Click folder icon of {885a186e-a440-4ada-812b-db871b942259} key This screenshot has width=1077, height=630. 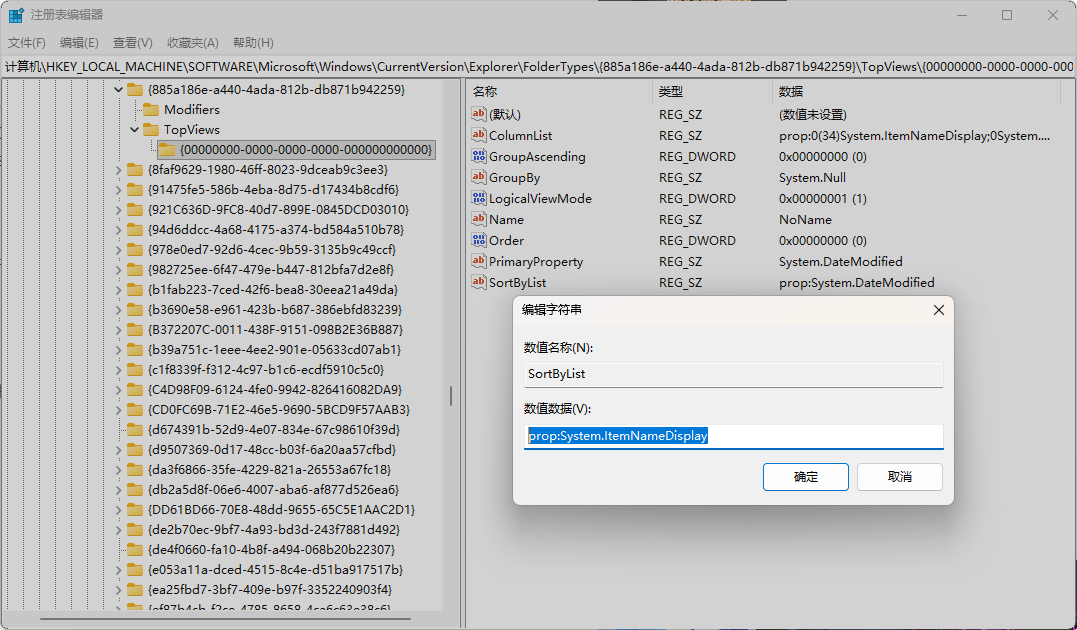(135, 89)
